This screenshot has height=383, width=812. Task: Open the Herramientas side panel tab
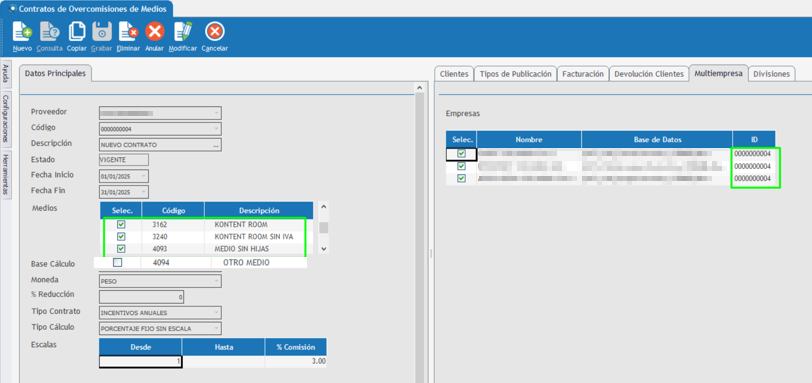(x=5, y=174)
